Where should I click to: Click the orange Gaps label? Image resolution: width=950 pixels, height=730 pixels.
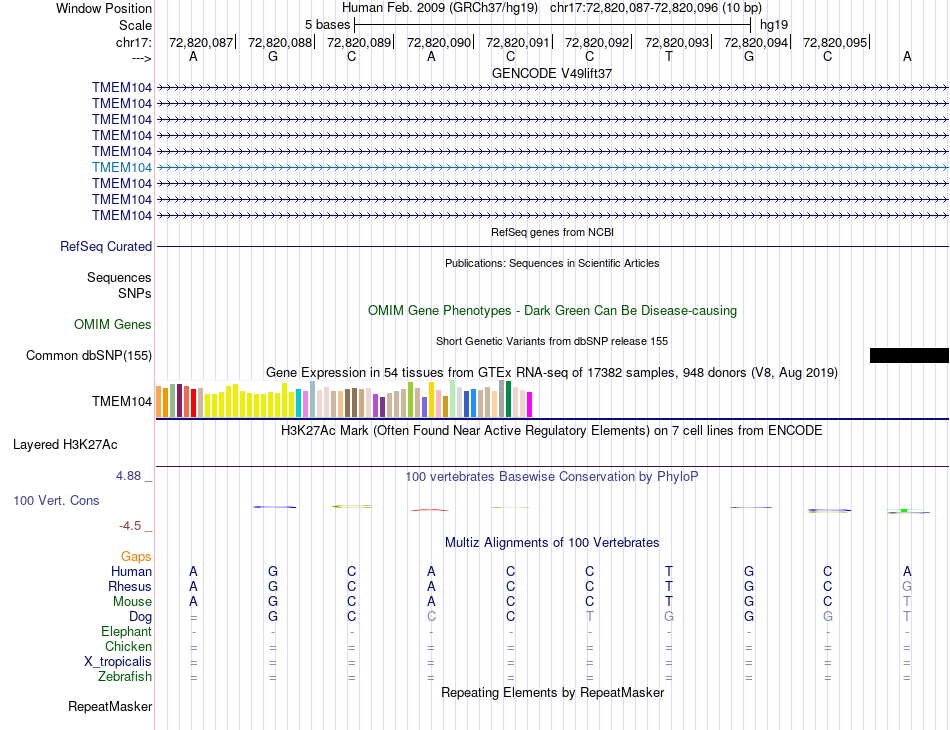[x=136, y=556]
